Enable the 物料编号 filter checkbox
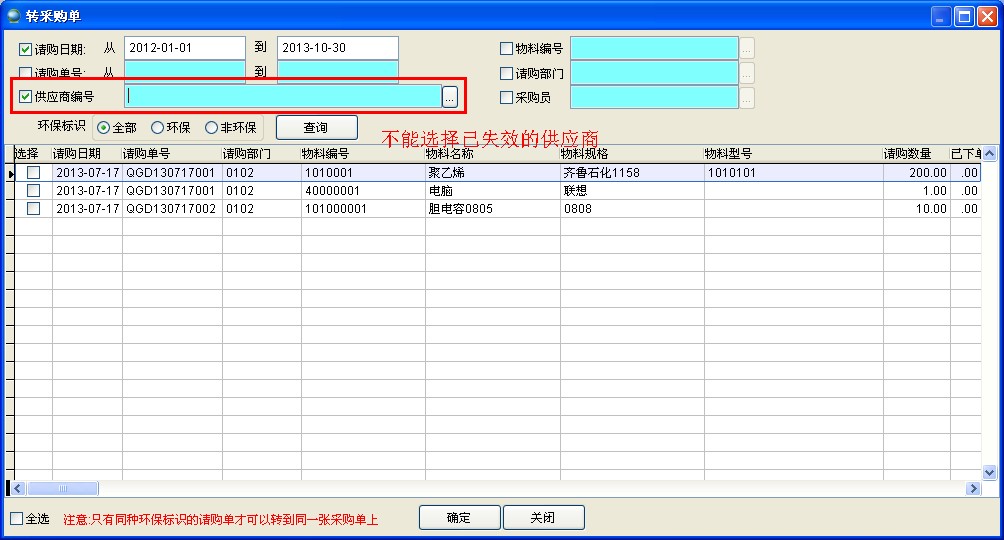The image size is (1004, 540). pyautogui.click(x=506, y=49)
